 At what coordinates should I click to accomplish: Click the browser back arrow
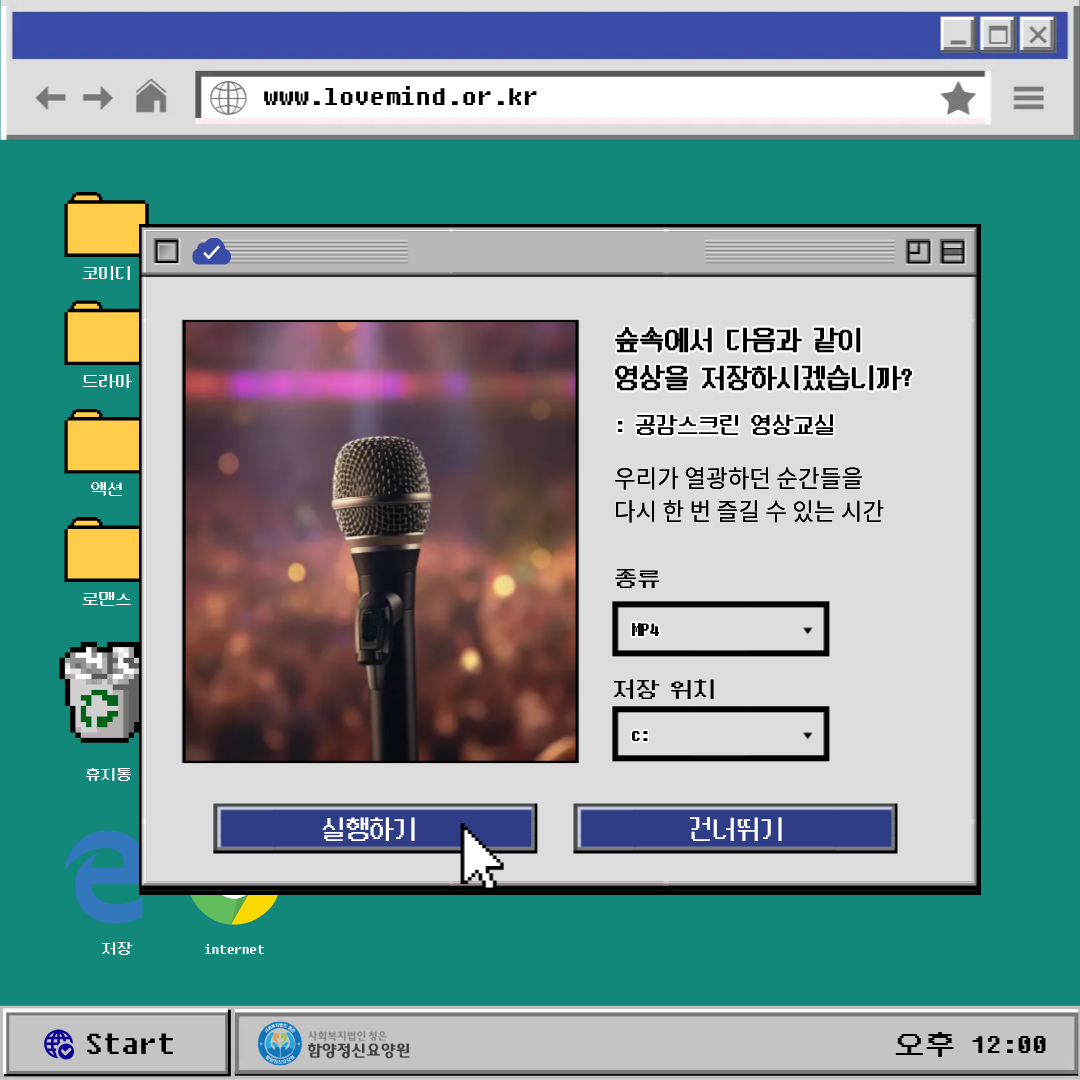click(x=51, y=97)
